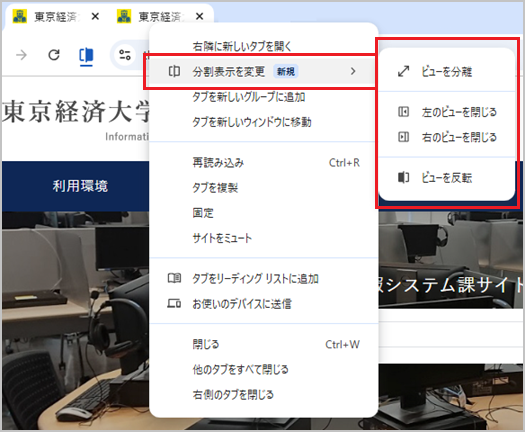
Task: Expand the submenu arrow for 分割表示を変更
Action: (x=353, y=71)
